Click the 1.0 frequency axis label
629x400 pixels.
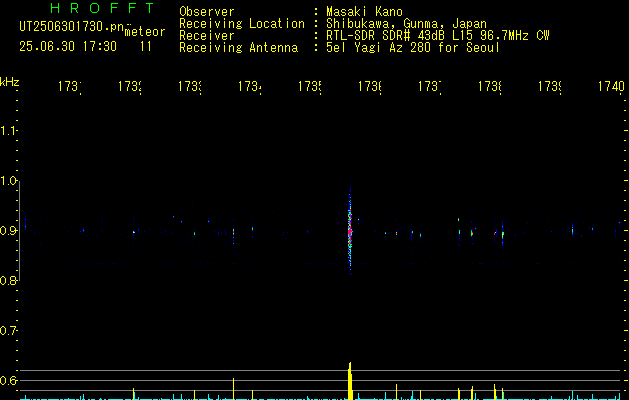[8, 181]
